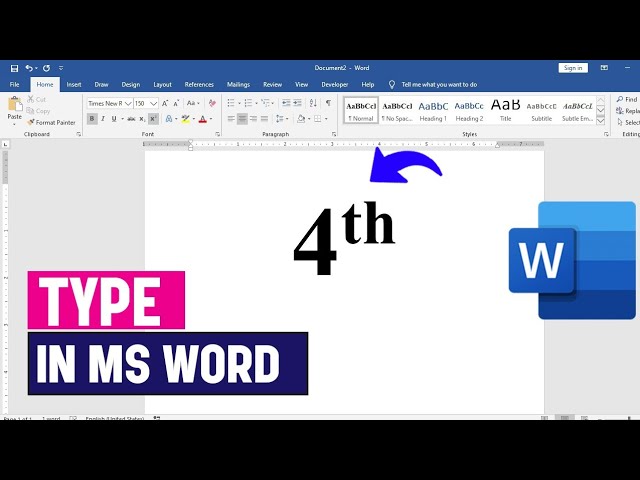Click the Save icon in quick access toolbar
This screenshot has width=640, height=480.
click(15, 68)
